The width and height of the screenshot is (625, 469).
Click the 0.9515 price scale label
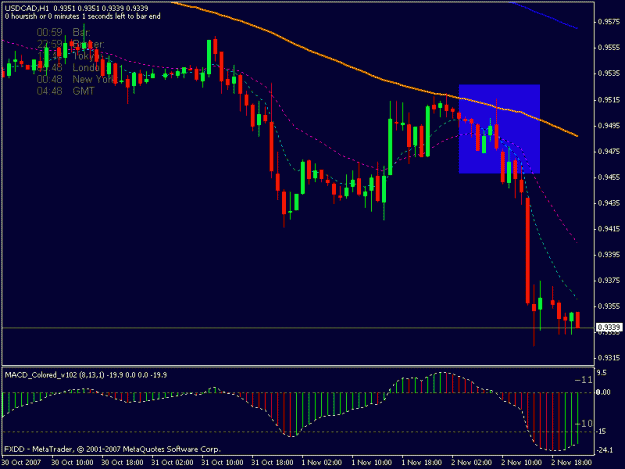609,100
